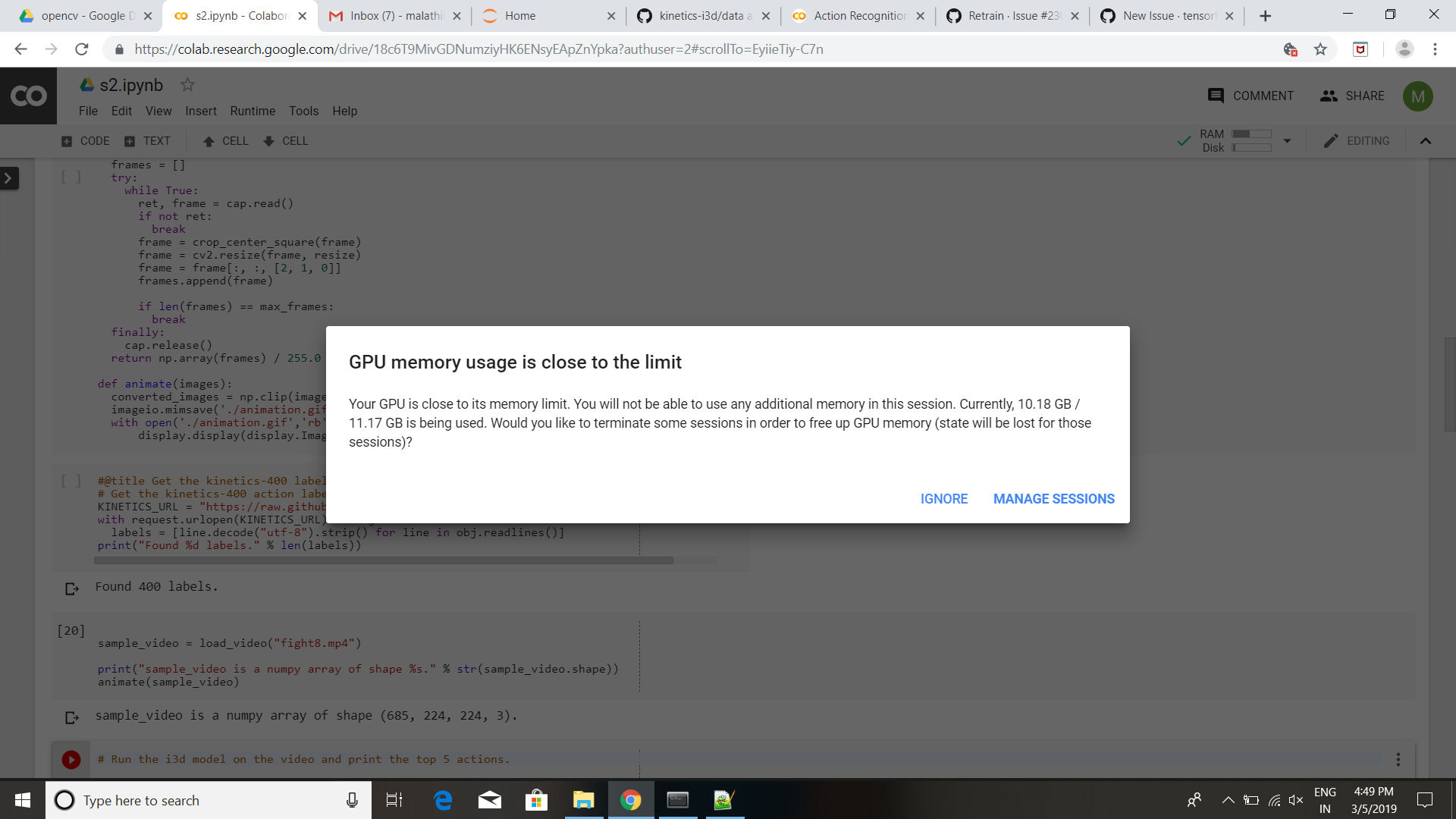Image resolution: width=1456 pixels, height=819 pixels.
Task: Move cell up with the up-arrow CELL button
Action: 225,141
